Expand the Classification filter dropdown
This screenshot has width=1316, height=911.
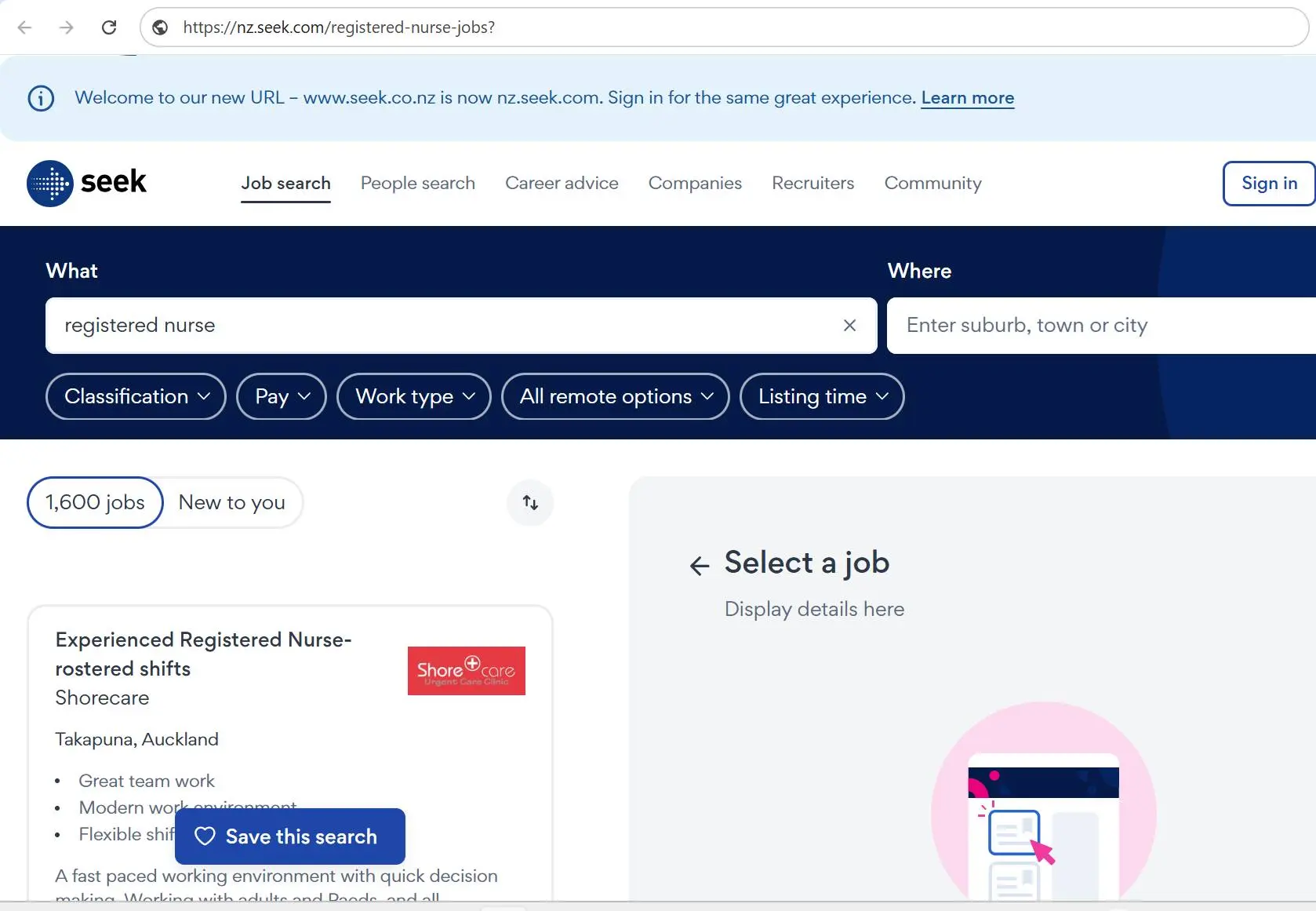coord(136,396)
